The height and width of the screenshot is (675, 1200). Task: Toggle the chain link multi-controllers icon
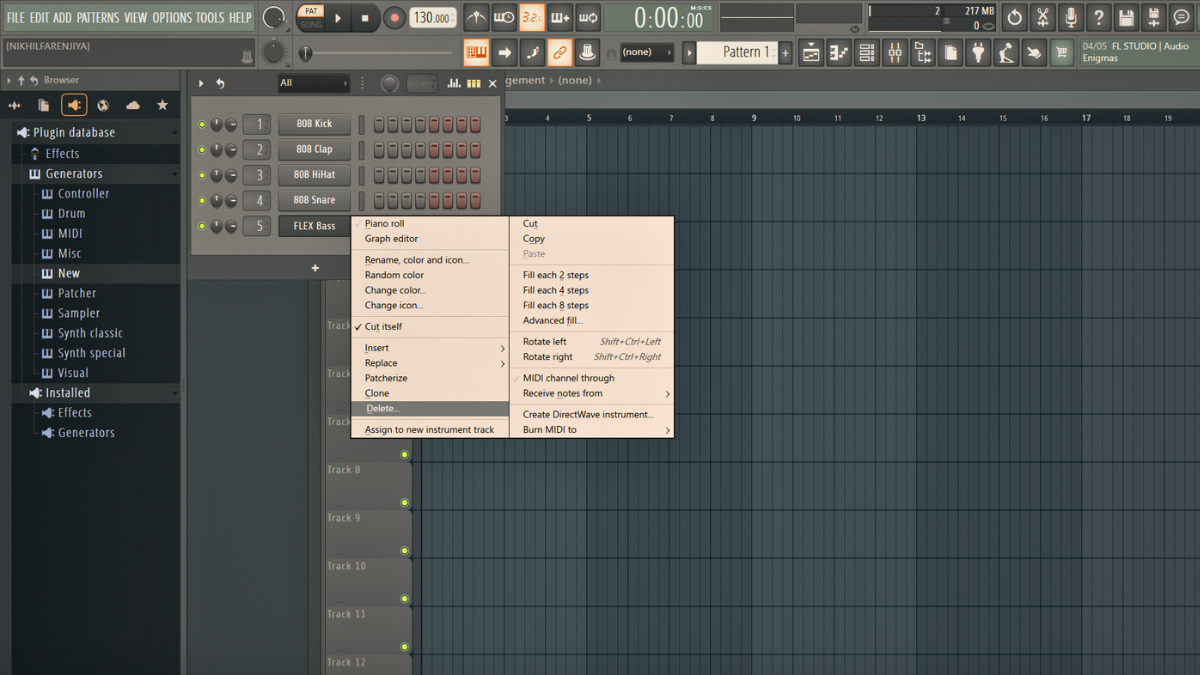point(560,52)
